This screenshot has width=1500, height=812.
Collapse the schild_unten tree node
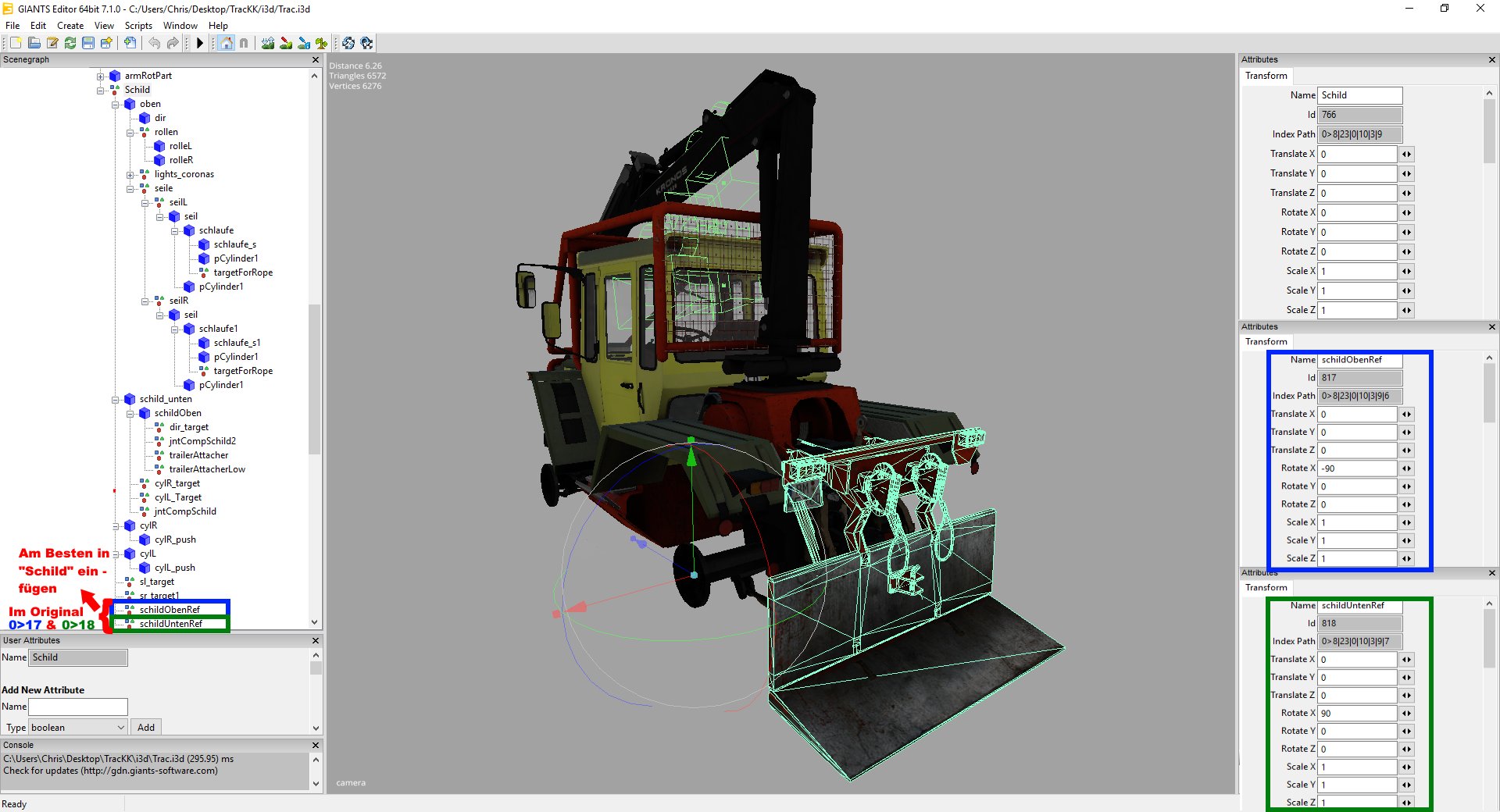pos(115,399)
